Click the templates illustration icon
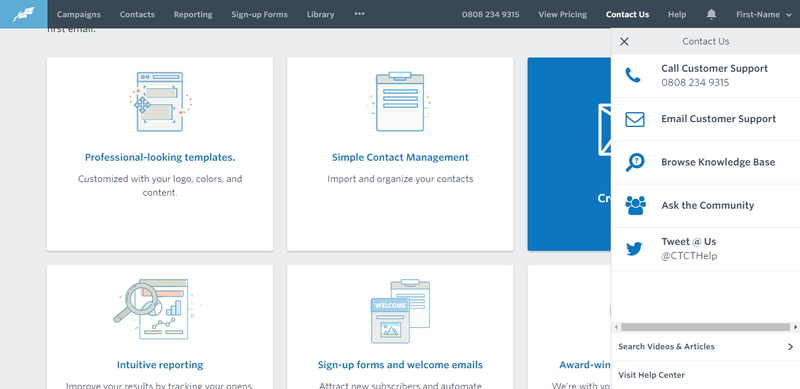Image resolution: width=800 pixels, height=389 pixels. [x=160, y=102]
